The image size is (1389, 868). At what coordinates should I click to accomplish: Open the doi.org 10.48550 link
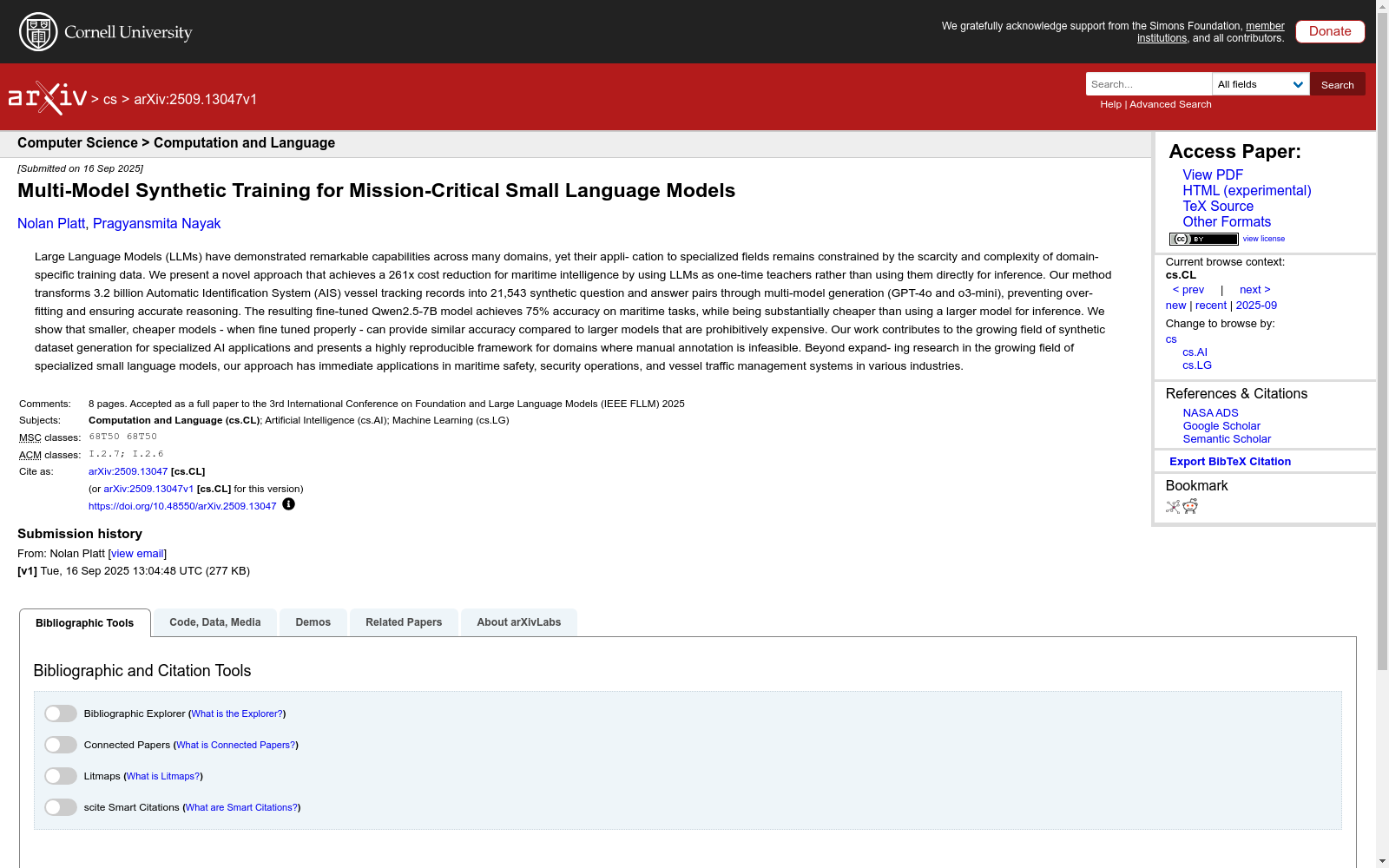(x=182, y=506)
